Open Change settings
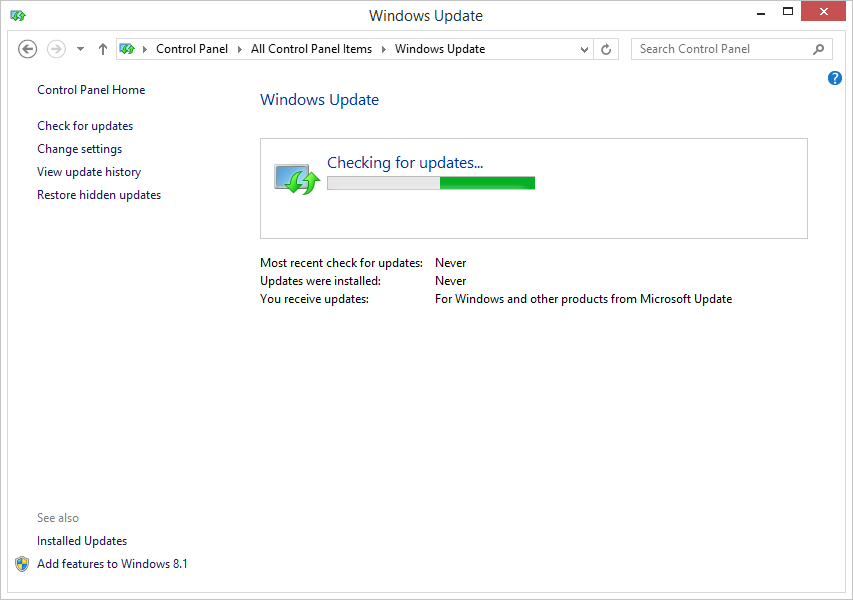 (x=79, y=149)
